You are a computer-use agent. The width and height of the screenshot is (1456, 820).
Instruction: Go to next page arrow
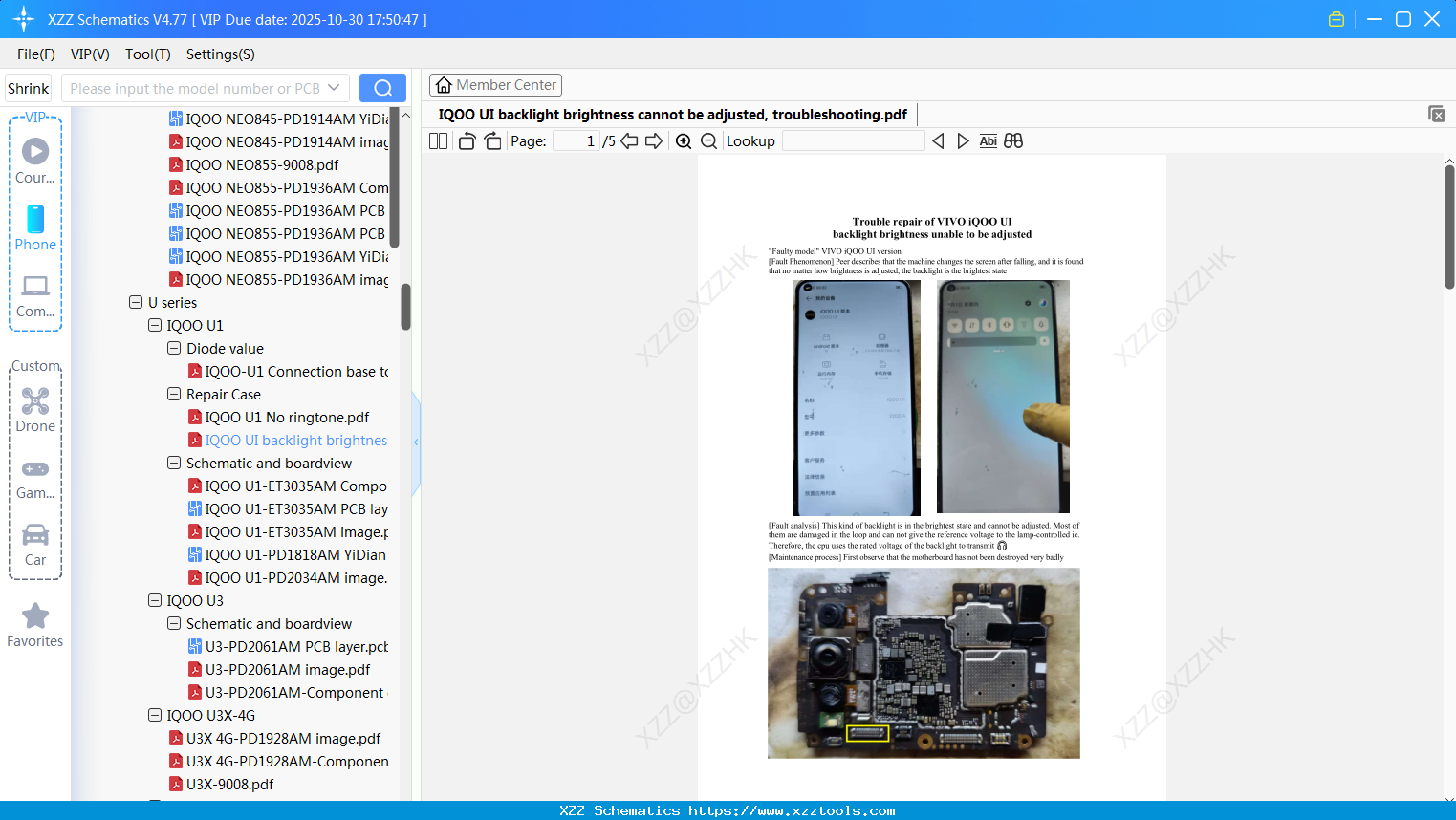(x=654, y=141)
